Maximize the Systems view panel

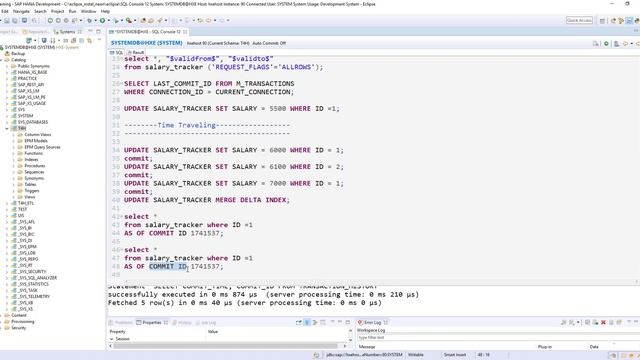98,31
